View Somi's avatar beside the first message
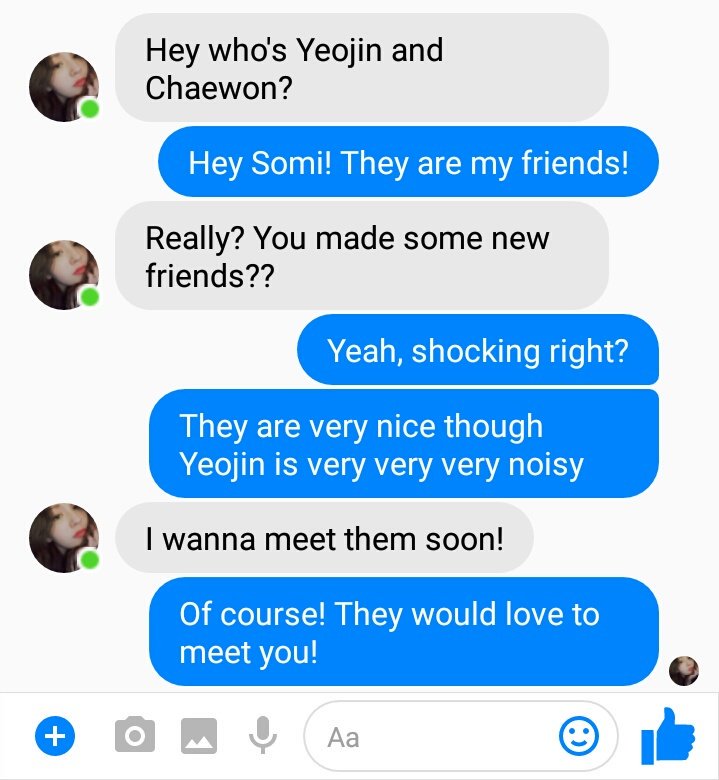Viewport: 719px width, 780px height. pos(64,87)
